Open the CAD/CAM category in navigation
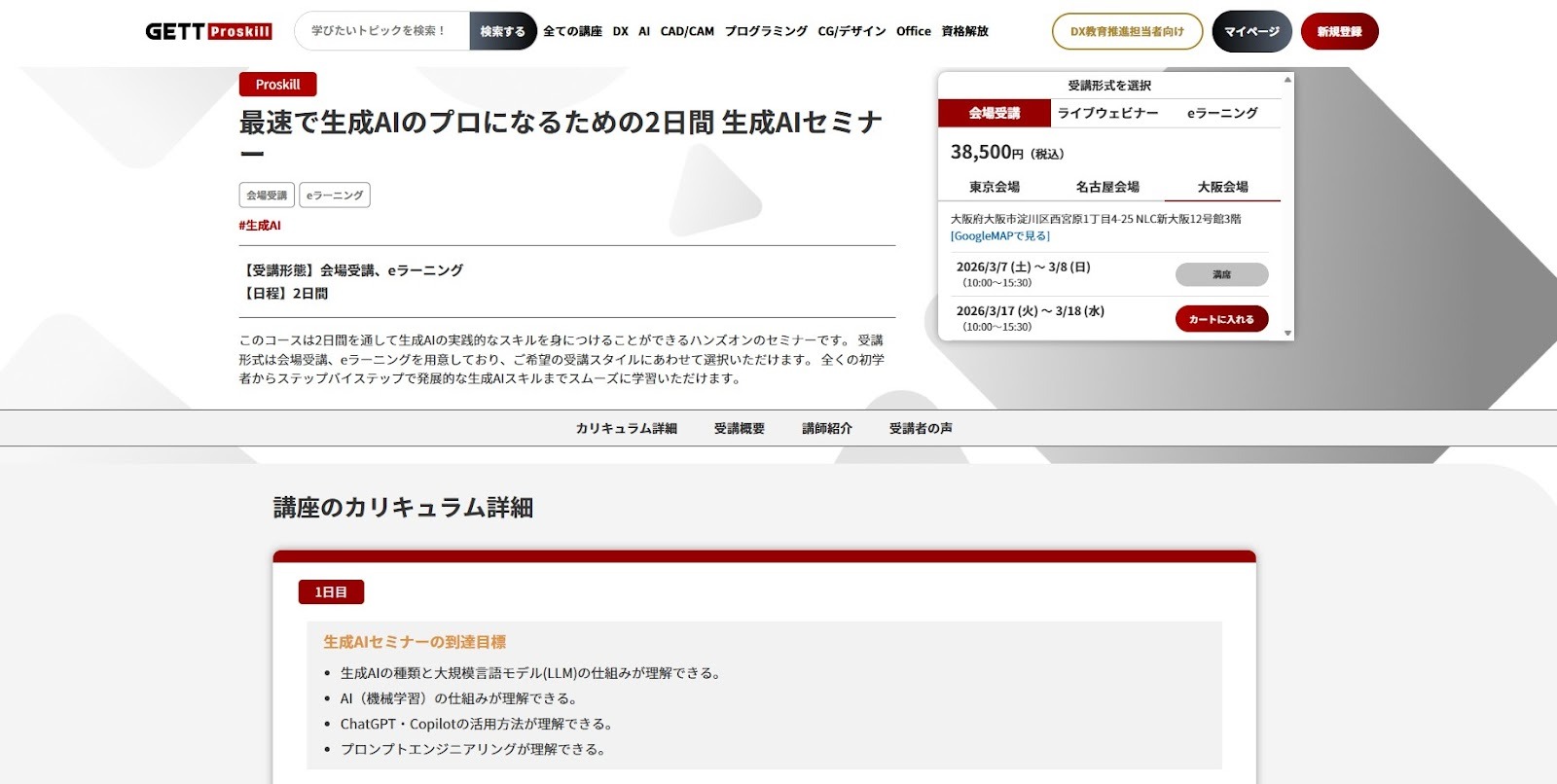 click(x=687, y=31)
